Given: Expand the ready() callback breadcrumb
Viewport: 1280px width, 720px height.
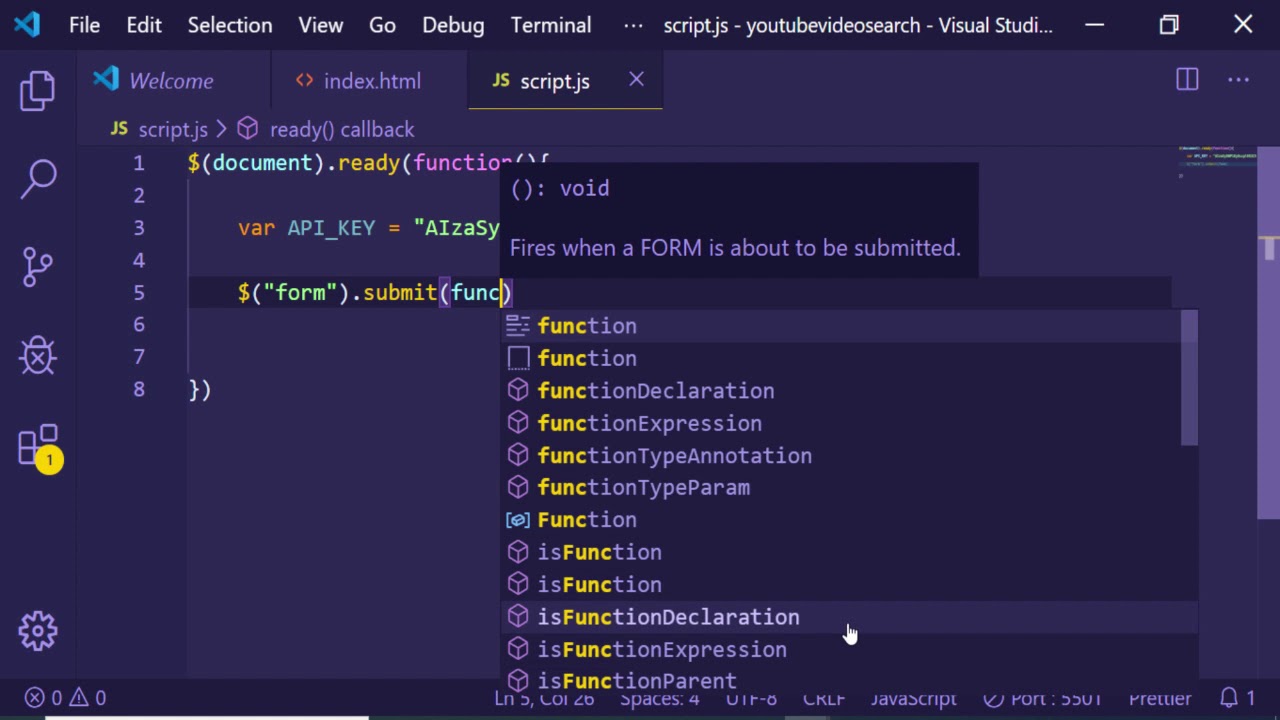Looking at the screenshot, I should pos(341,129).
